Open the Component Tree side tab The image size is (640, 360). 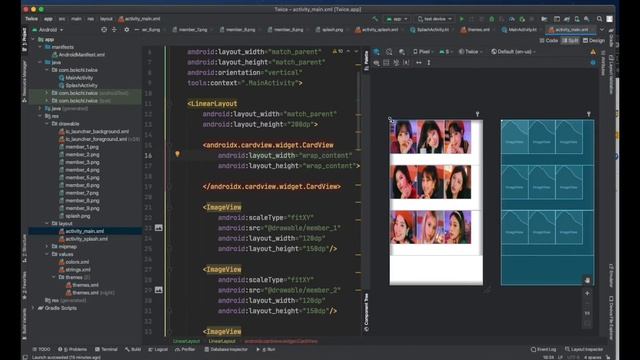366,312
